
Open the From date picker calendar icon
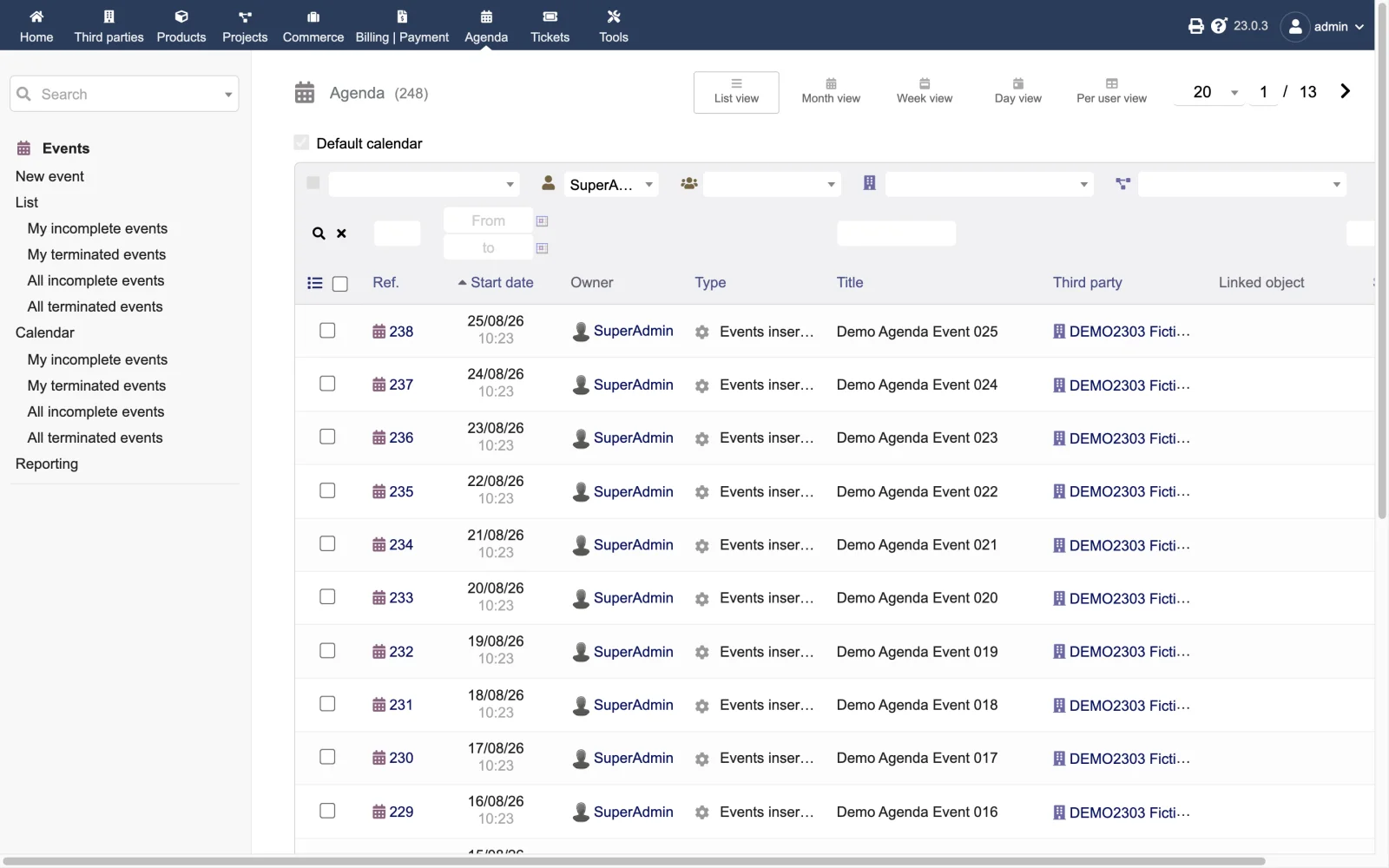[542, 221]
